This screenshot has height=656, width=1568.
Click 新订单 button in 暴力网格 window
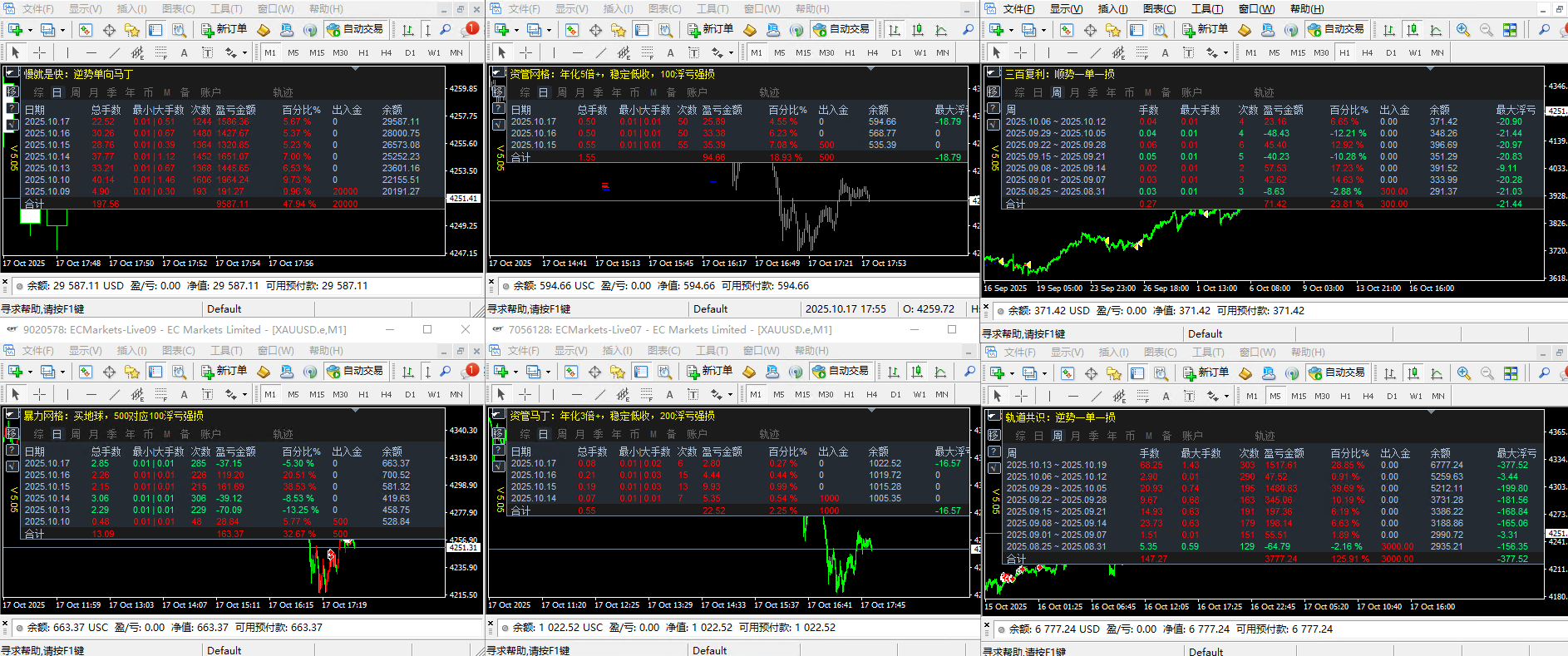click(224, 372)
